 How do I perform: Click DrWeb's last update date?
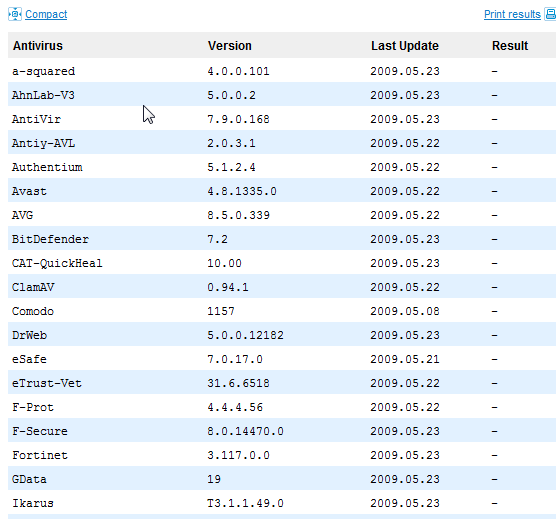(405, 335)
